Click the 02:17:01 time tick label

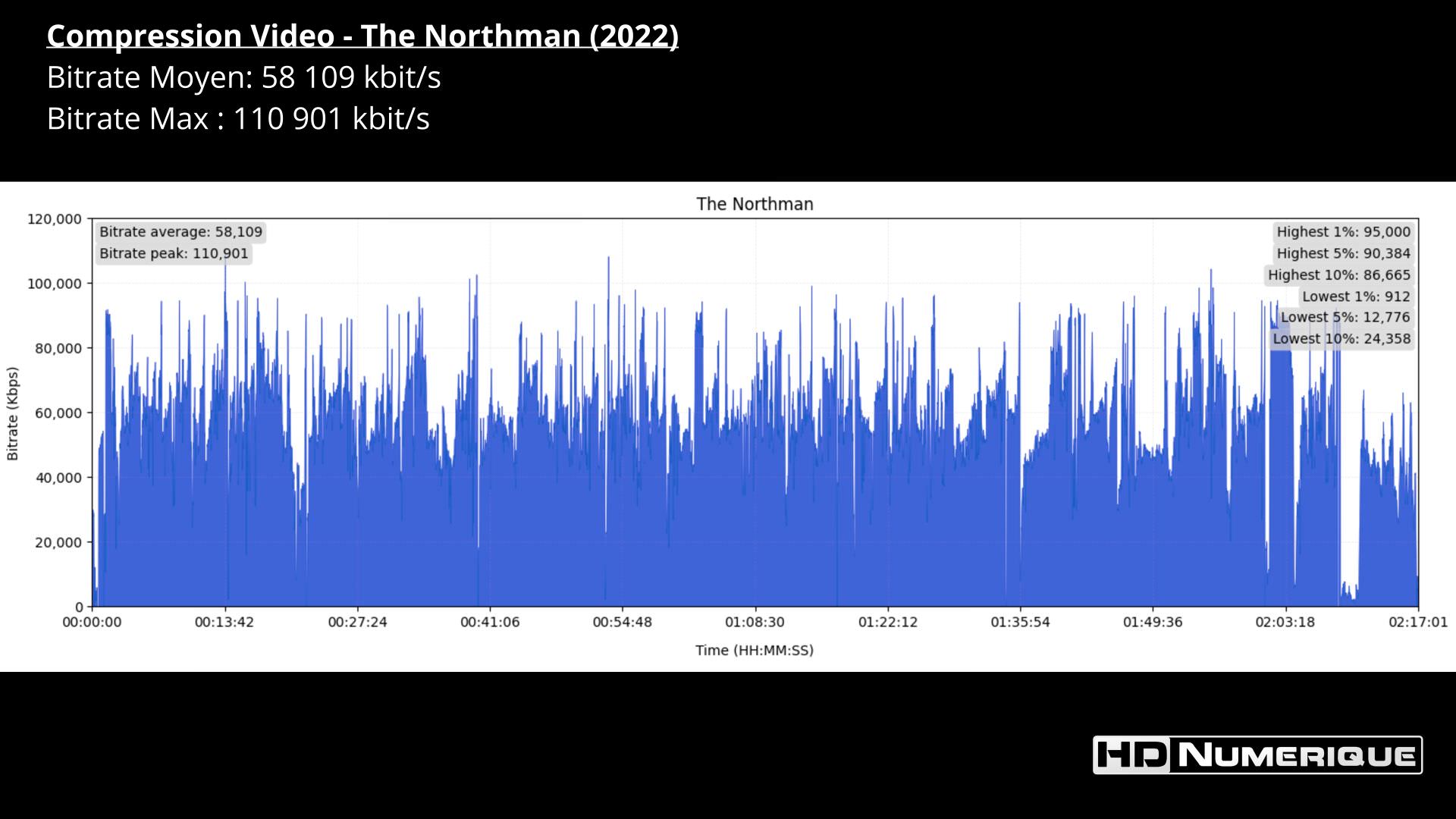tap(1418, 623)
